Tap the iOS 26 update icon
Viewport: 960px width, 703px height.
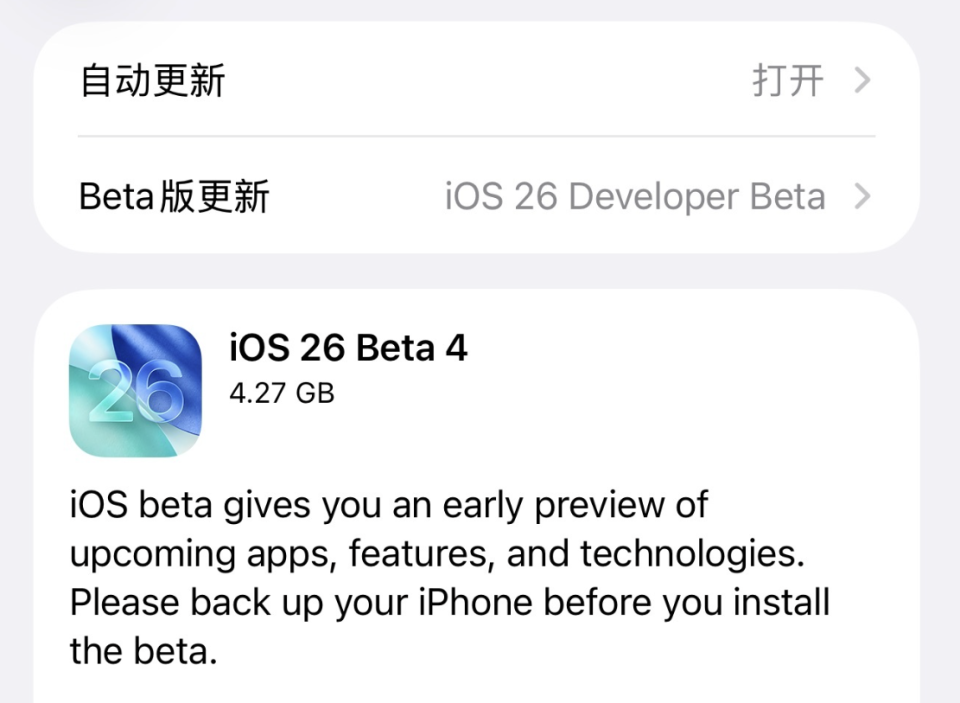(x=135, y=390)
